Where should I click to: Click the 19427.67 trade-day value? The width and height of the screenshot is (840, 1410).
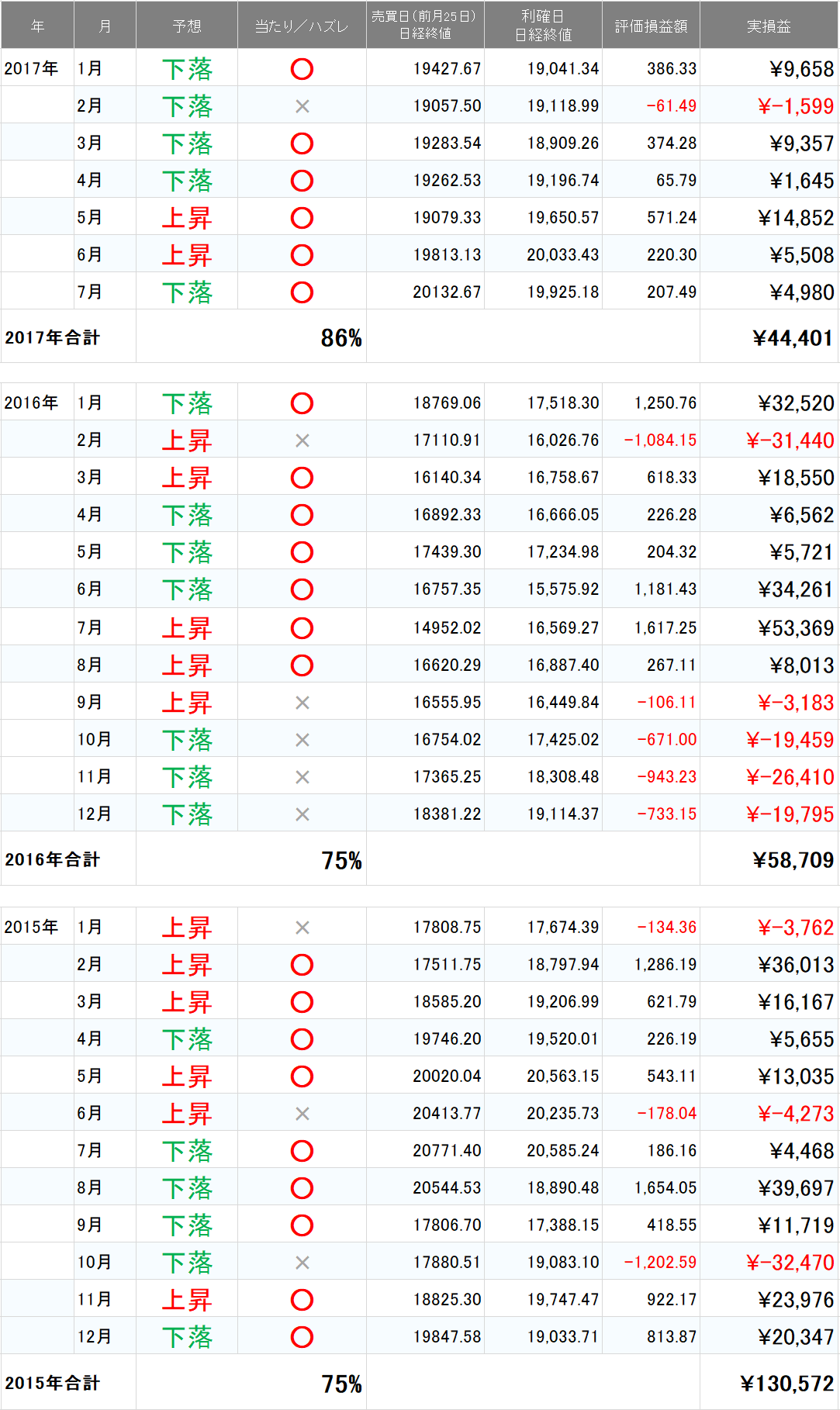point(447,69)
